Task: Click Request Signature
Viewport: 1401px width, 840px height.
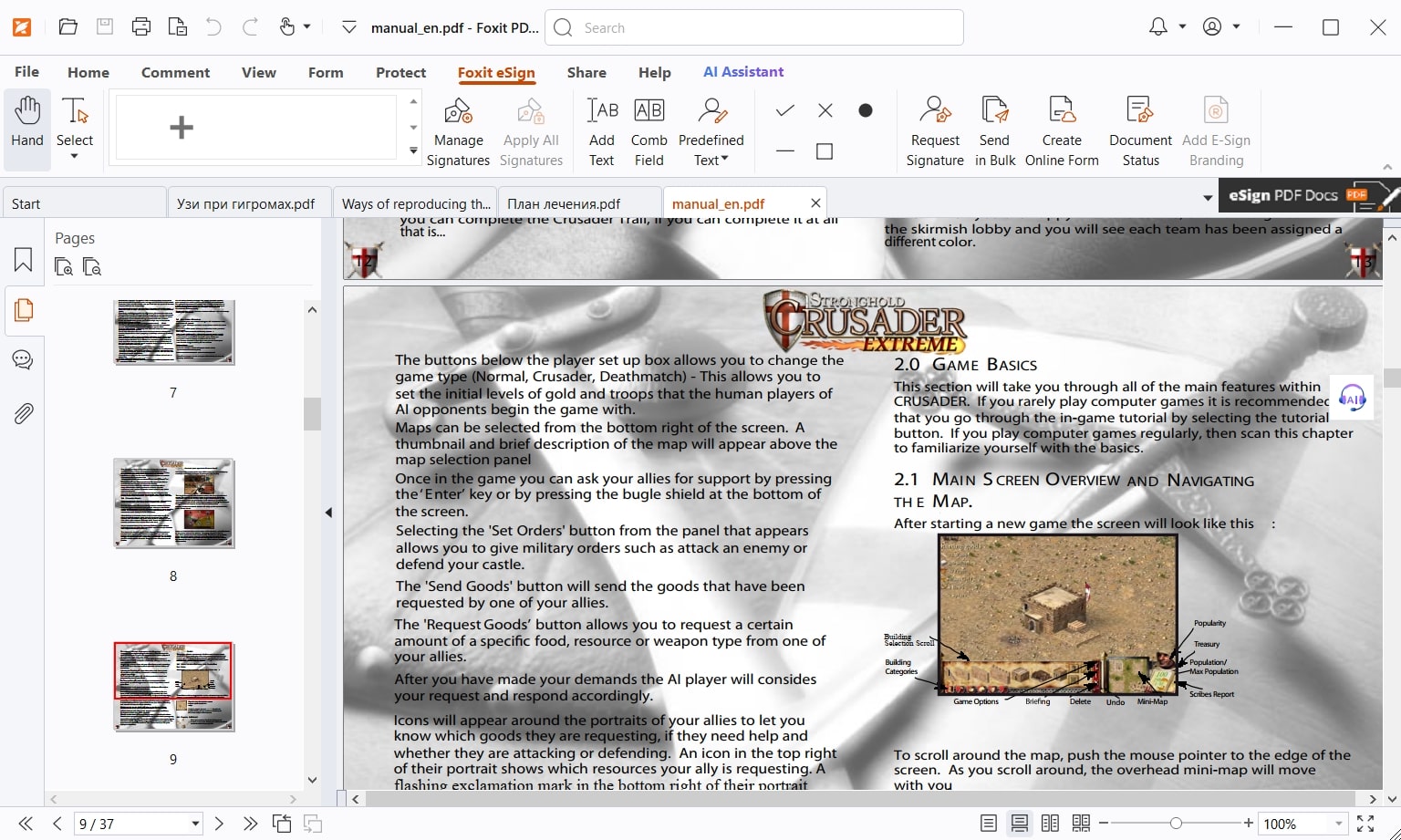Action: (935, 133)
